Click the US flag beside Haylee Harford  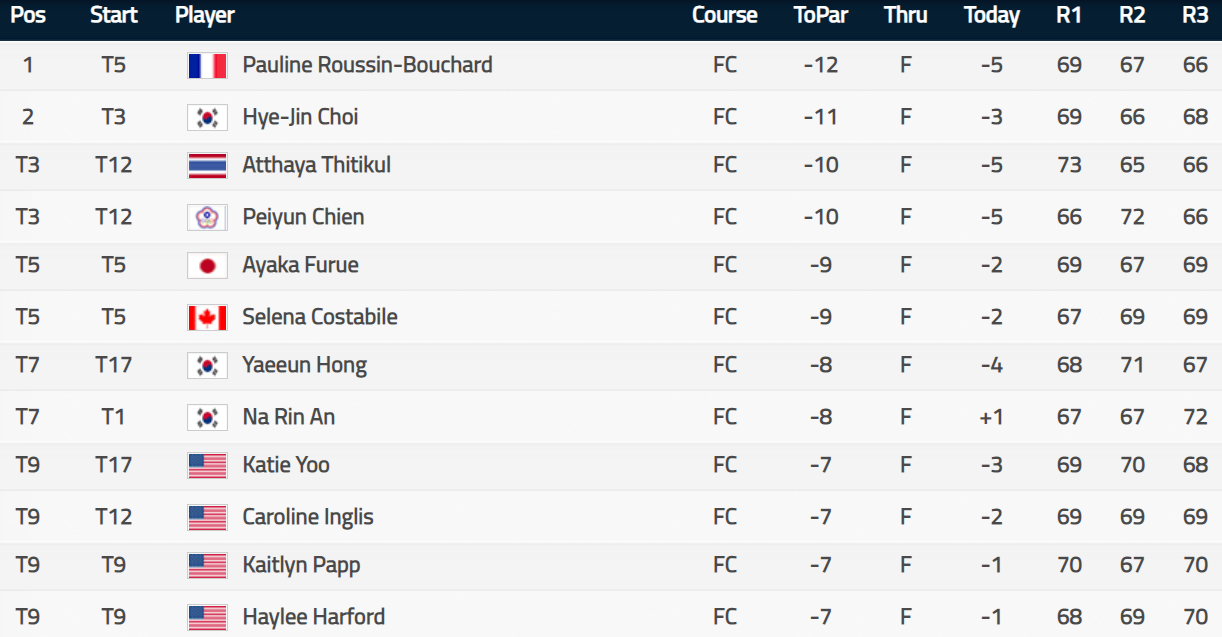[207, 617]
